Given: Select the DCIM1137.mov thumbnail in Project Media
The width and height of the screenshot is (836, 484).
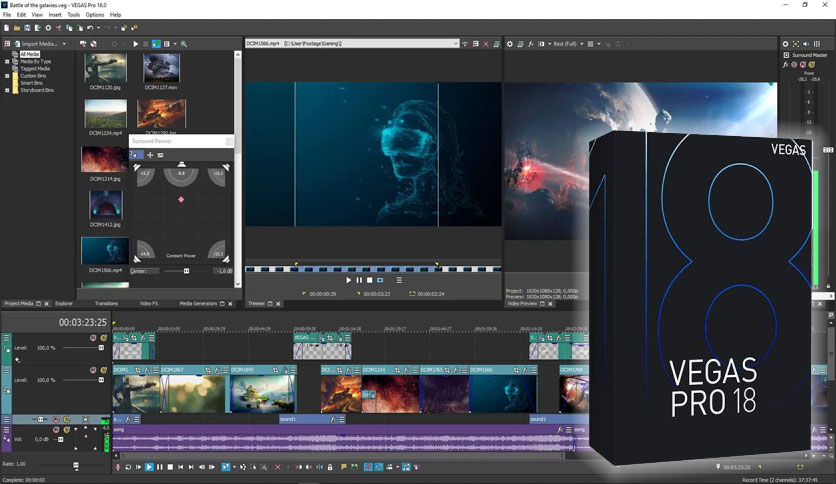Looking at the screenshot, I should [x=160, y=69].
